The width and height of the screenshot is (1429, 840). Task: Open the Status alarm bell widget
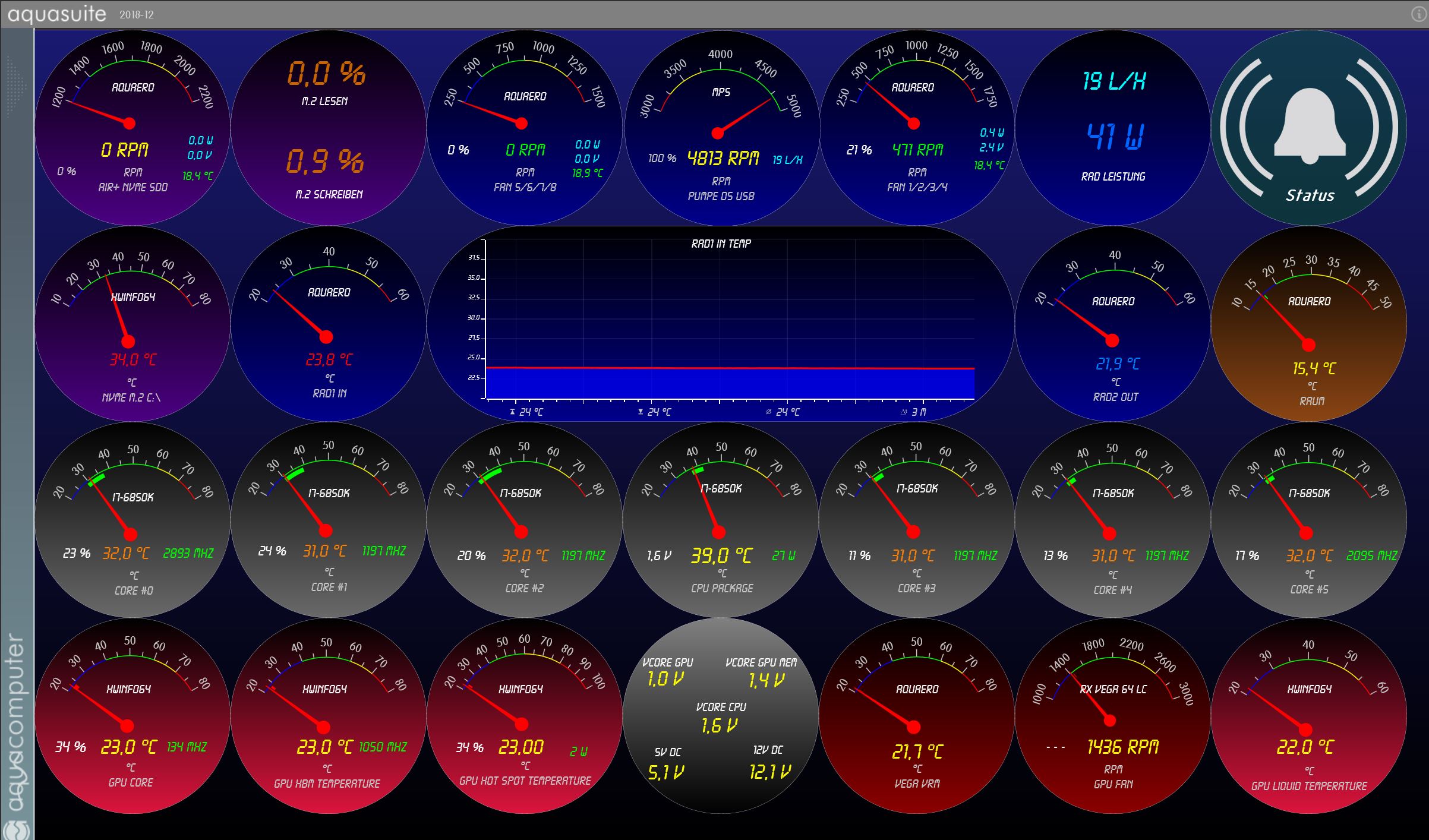1309,128
